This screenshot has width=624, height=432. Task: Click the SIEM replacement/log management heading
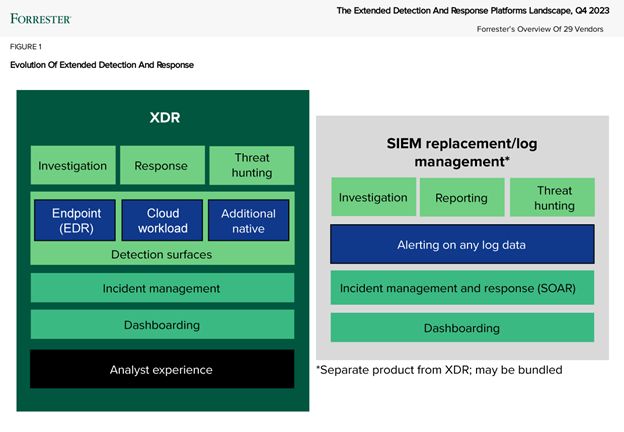pyautogui.click(x=462, y=151)
